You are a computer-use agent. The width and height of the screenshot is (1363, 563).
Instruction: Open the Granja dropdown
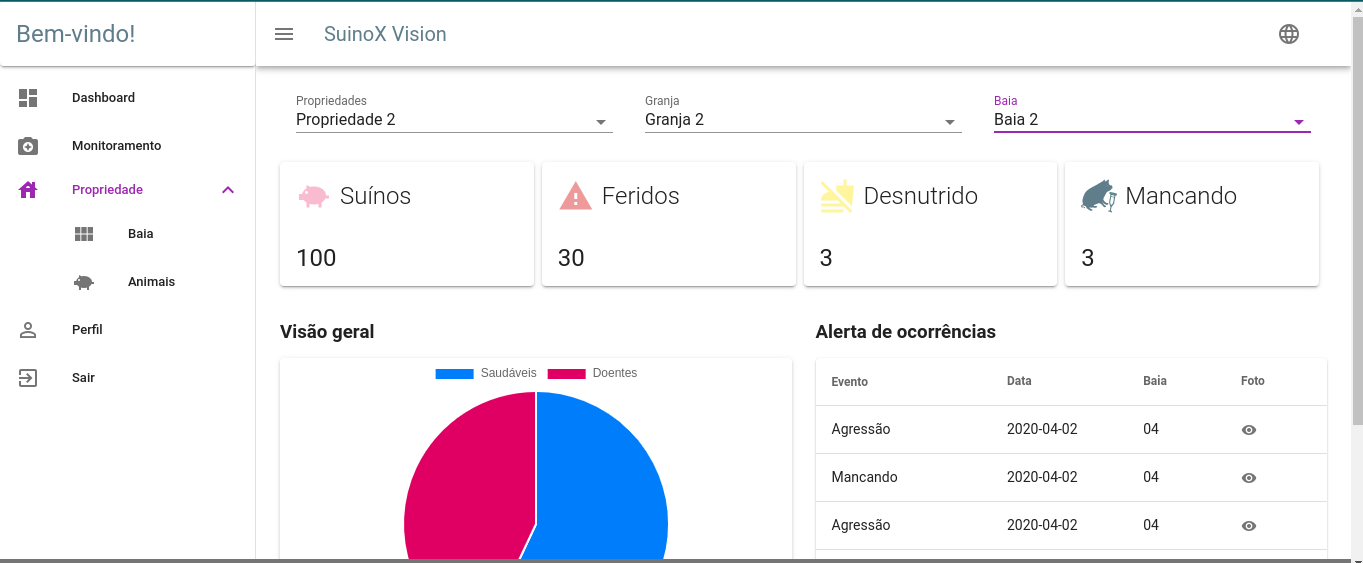click(803, 113)
